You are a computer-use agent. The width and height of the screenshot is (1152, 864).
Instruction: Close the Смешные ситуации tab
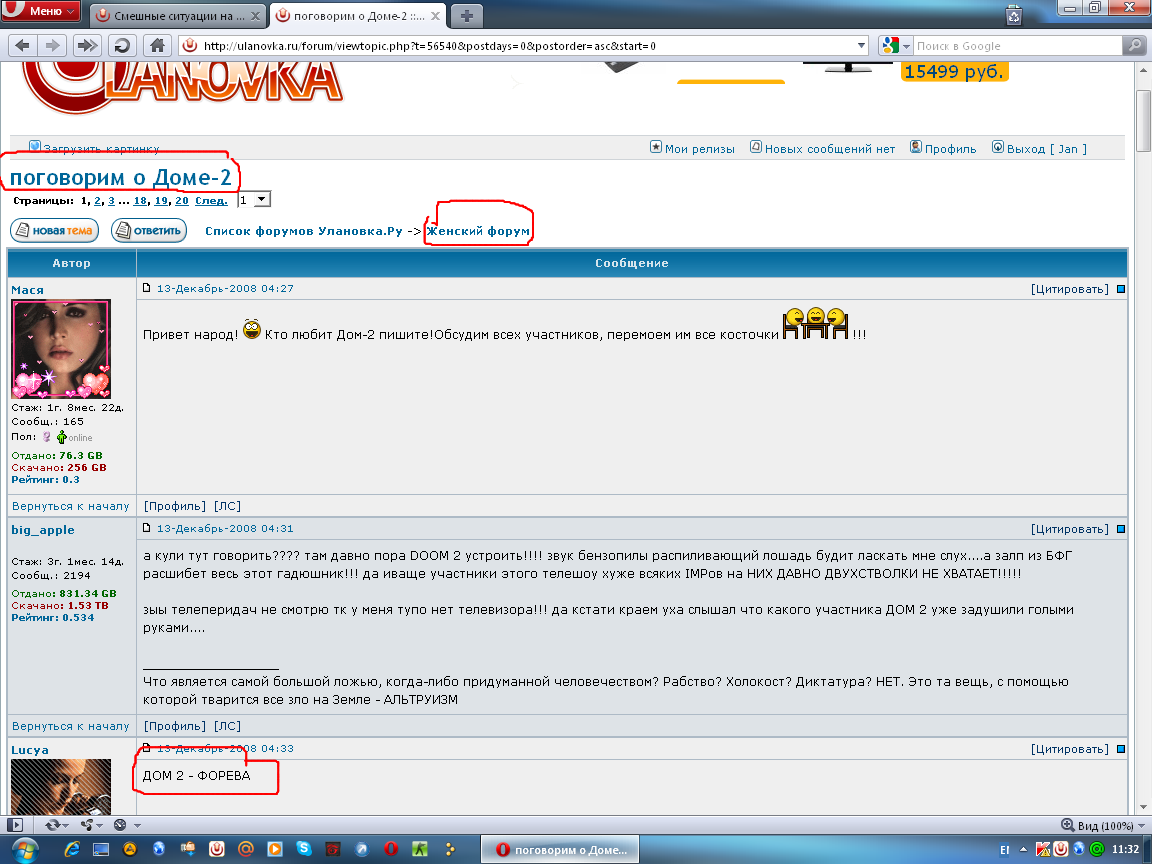pyautogui.click(x=255, y=15)
